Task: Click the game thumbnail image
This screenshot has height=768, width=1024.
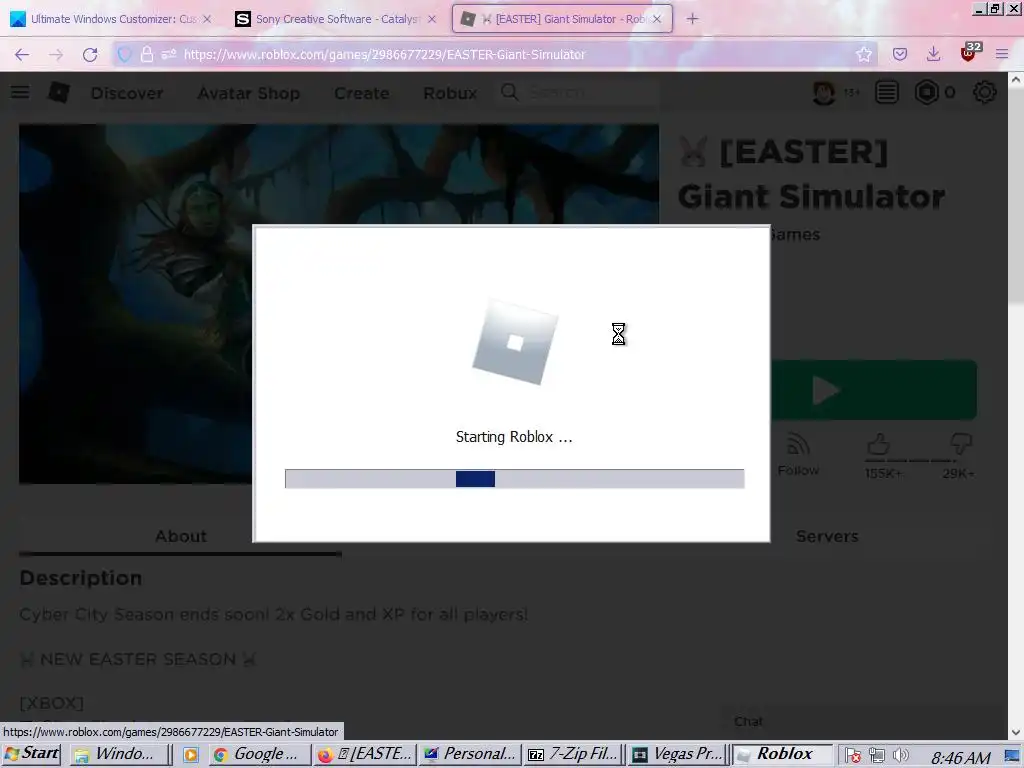Action: 338,304
